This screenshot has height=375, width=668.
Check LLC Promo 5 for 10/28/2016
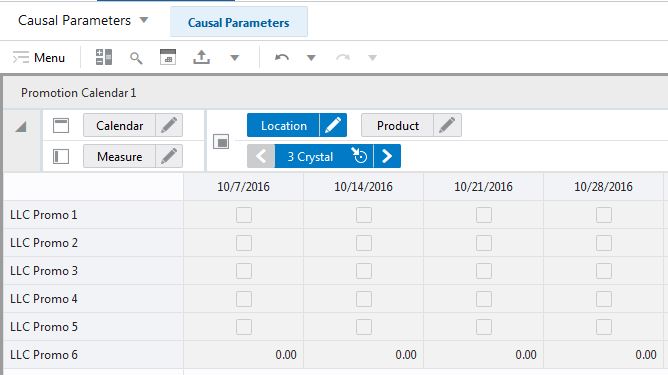[x=604, y=327]
